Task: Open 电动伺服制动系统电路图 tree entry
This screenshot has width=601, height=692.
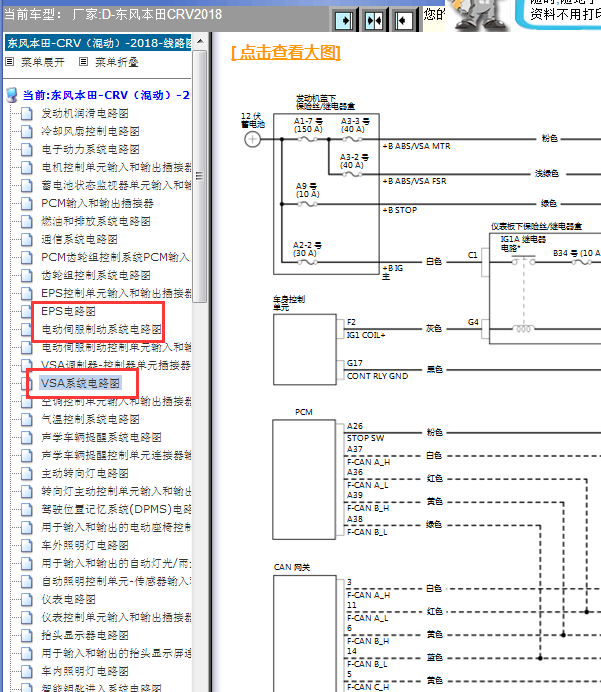Action: click(101, 329)
